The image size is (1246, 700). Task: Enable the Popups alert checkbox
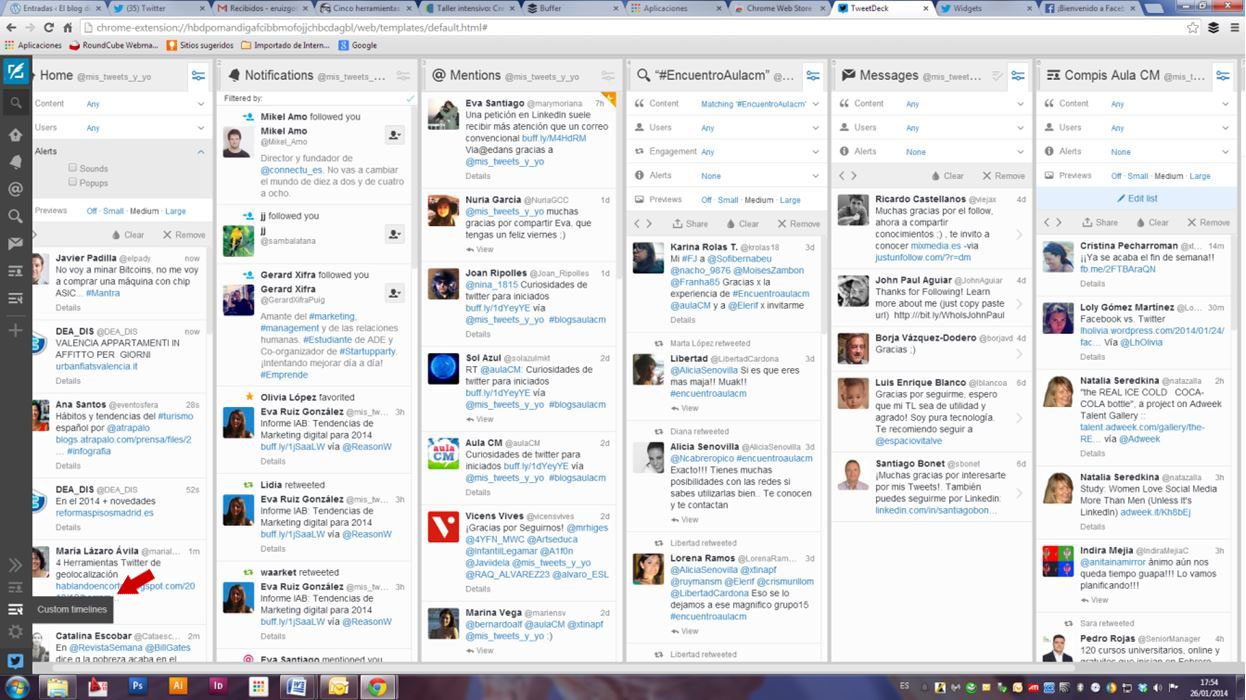coord(73,183)
